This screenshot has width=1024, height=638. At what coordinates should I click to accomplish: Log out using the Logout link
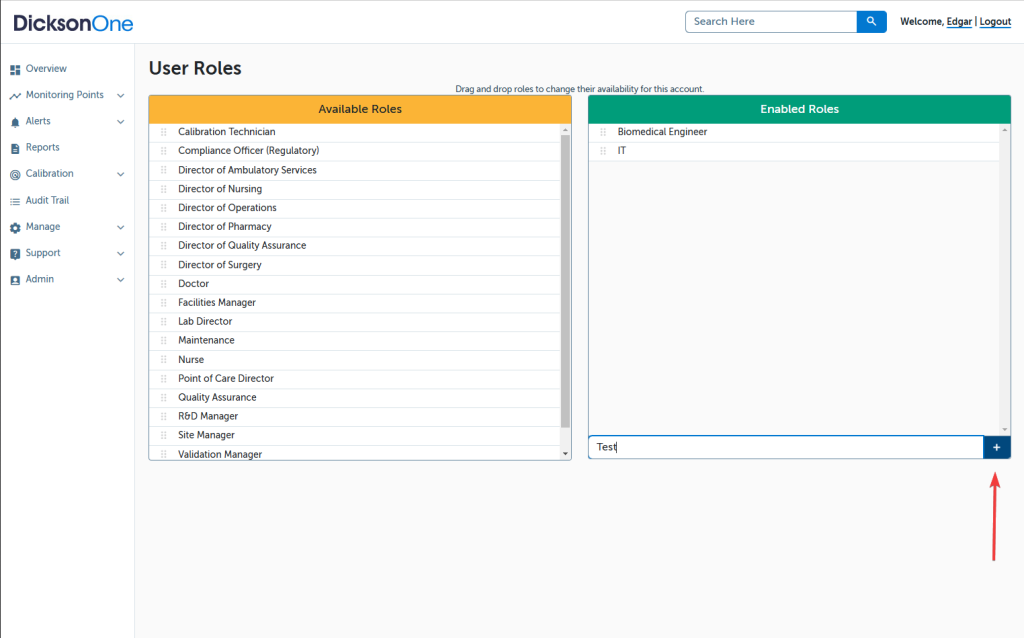tap(995, 22)
